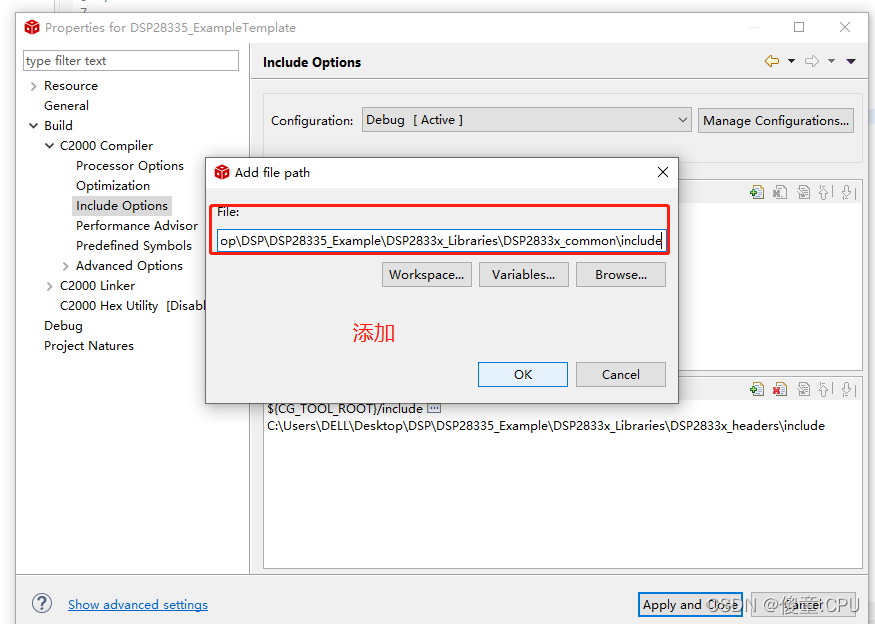Click the upper list Edit path icon
Screen dimensions: 875x624
point(803,193)
